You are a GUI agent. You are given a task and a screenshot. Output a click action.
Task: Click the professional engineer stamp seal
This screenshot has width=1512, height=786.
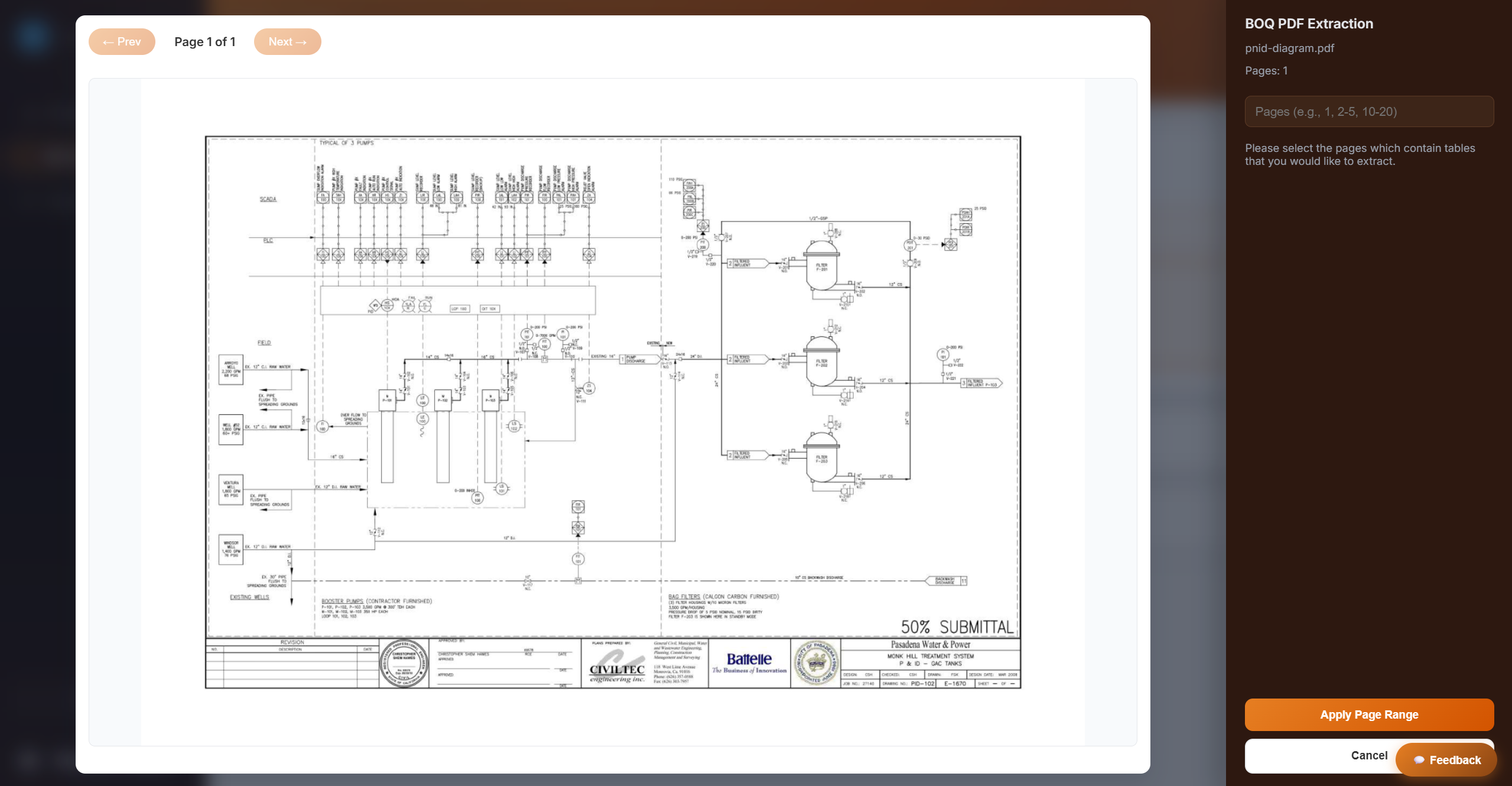404,663
